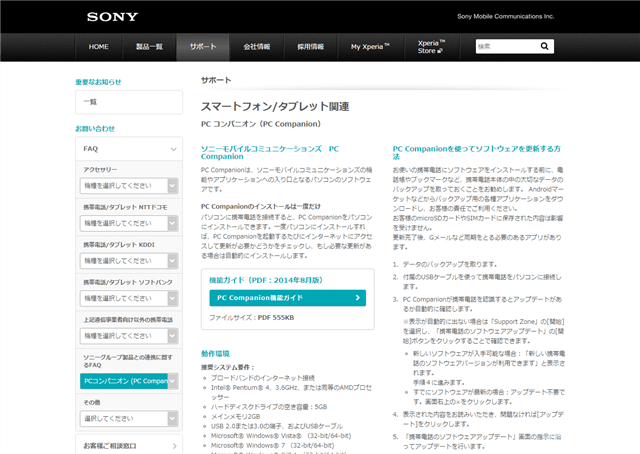Click PC Companionを使ってソフトウェアを更新する方法 heading
Image resolution: width=640 pixels, height=454 pixels.
pyautogui.click(x=476, y=152)
